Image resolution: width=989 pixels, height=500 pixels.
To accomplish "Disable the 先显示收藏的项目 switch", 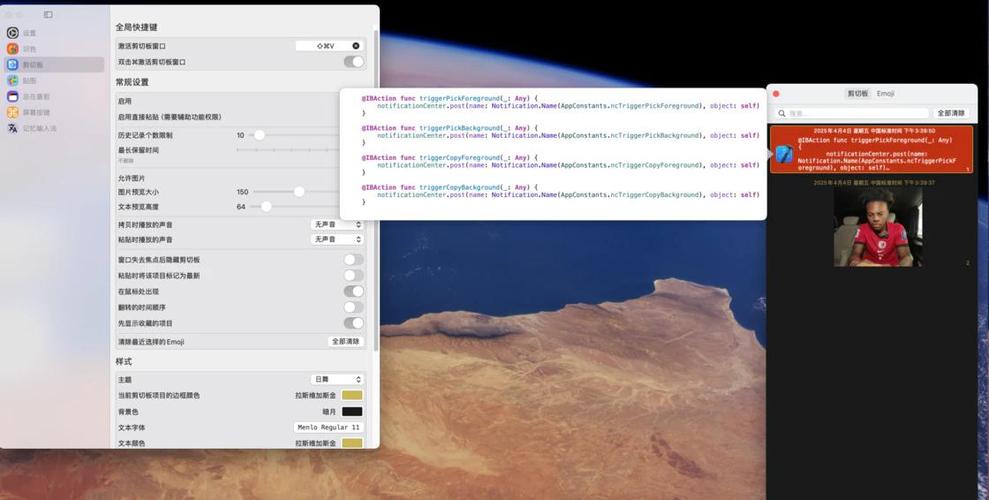I will (354, 323).
